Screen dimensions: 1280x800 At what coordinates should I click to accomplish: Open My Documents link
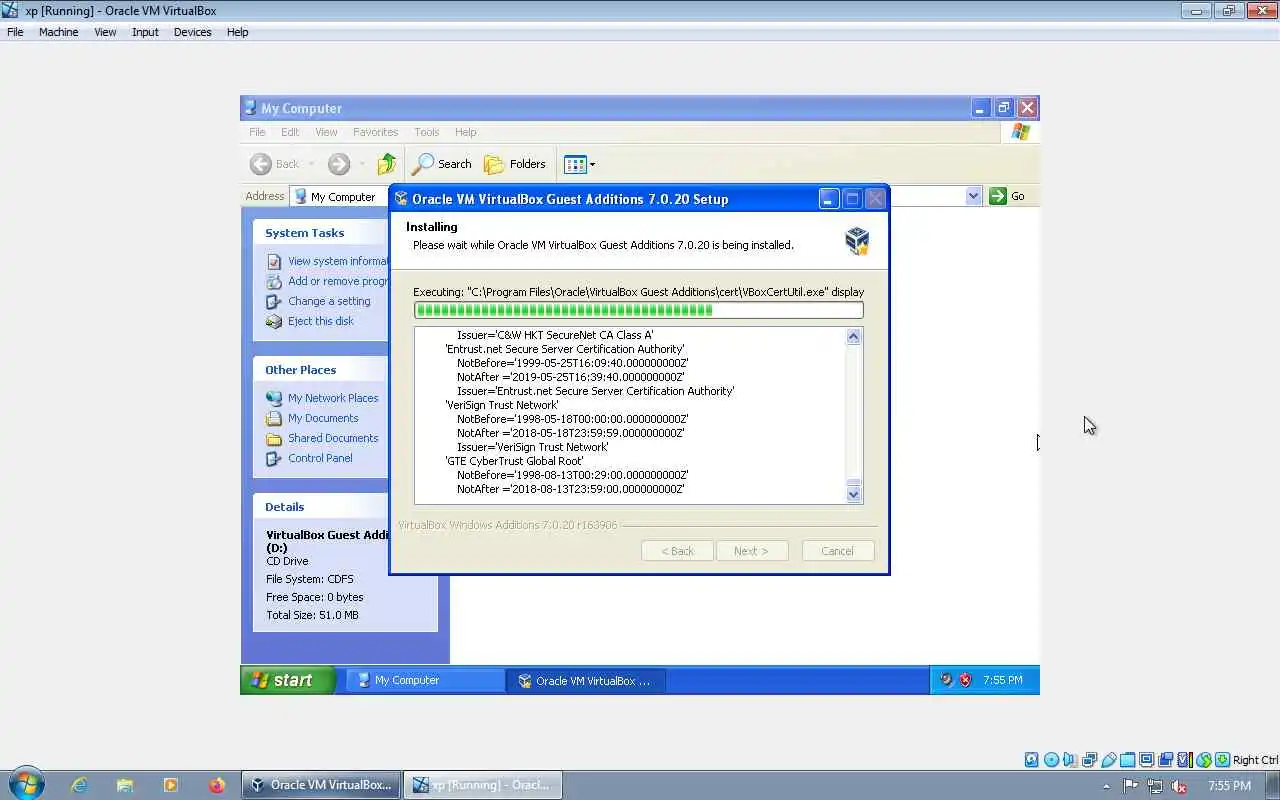click(323, 418)
